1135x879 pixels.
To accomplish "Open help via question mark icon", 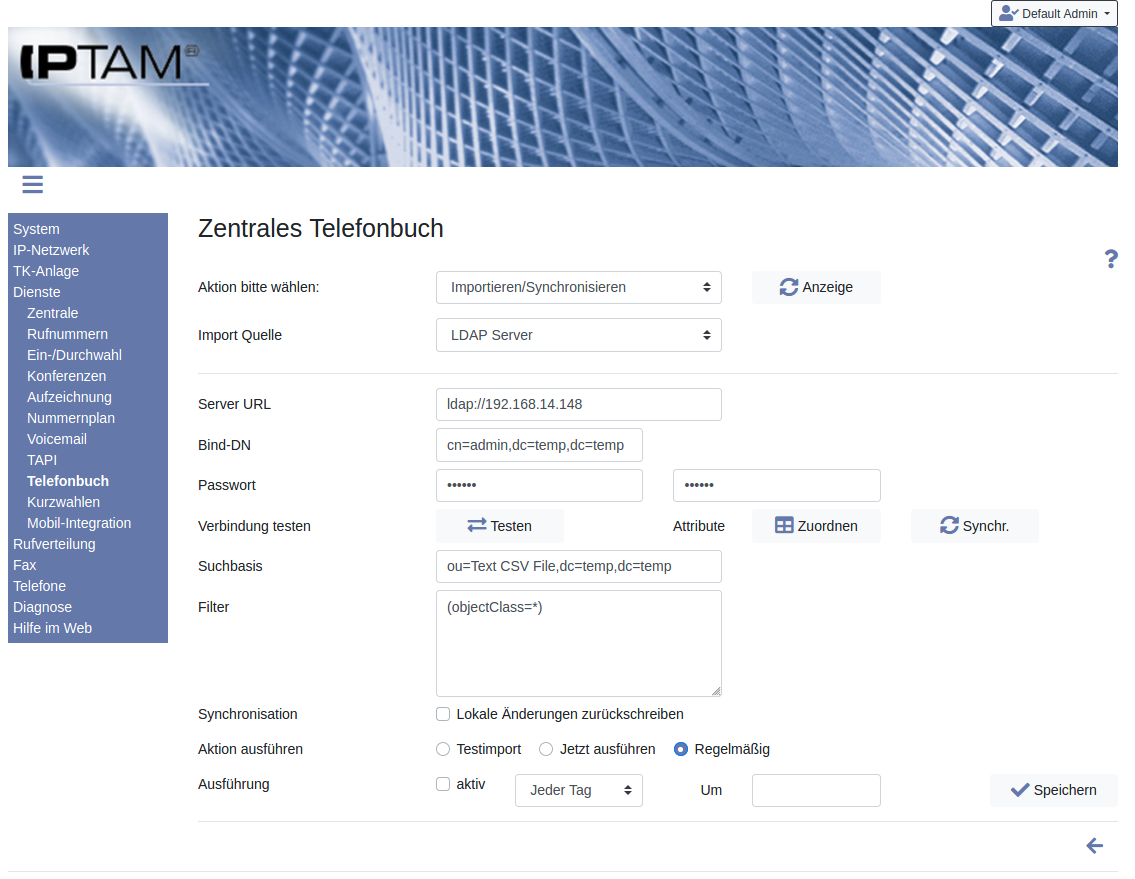I will (1110, 259).
